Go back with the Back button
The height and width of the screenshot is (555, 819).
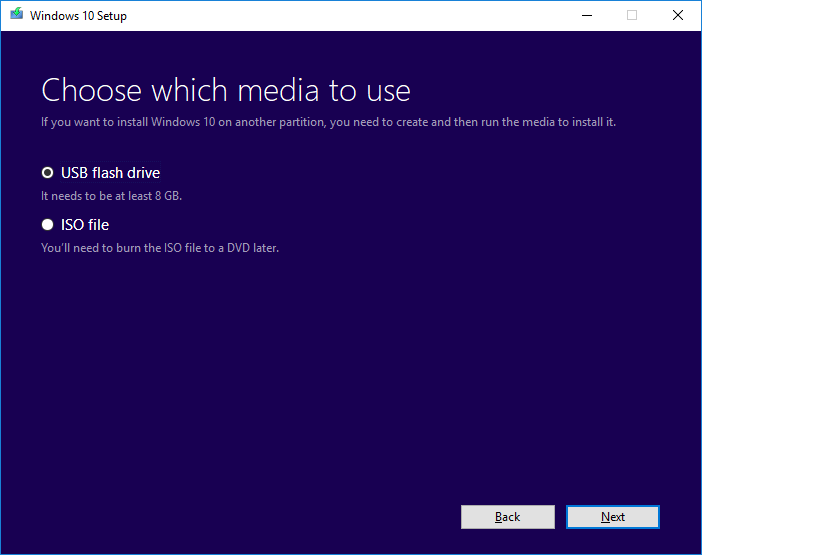(507, 517)
